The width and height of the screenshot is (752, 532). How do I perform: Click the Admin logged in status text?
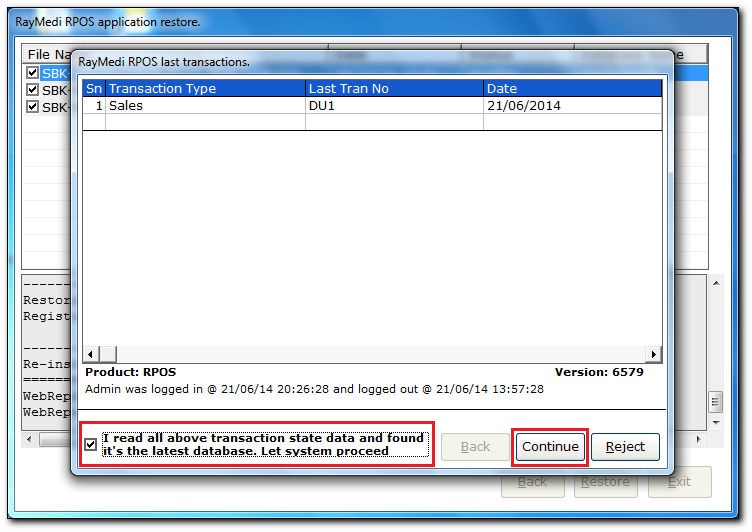[x=315, y=389]
